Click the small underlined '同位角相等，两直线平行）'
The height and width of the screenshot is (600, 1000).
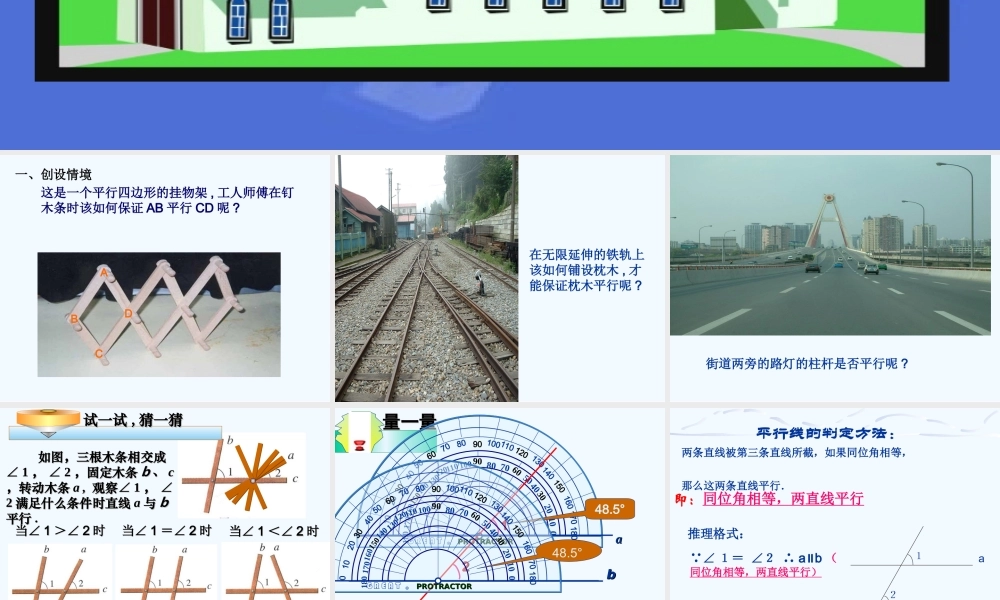pyautogui.click(x=755, y=572)
